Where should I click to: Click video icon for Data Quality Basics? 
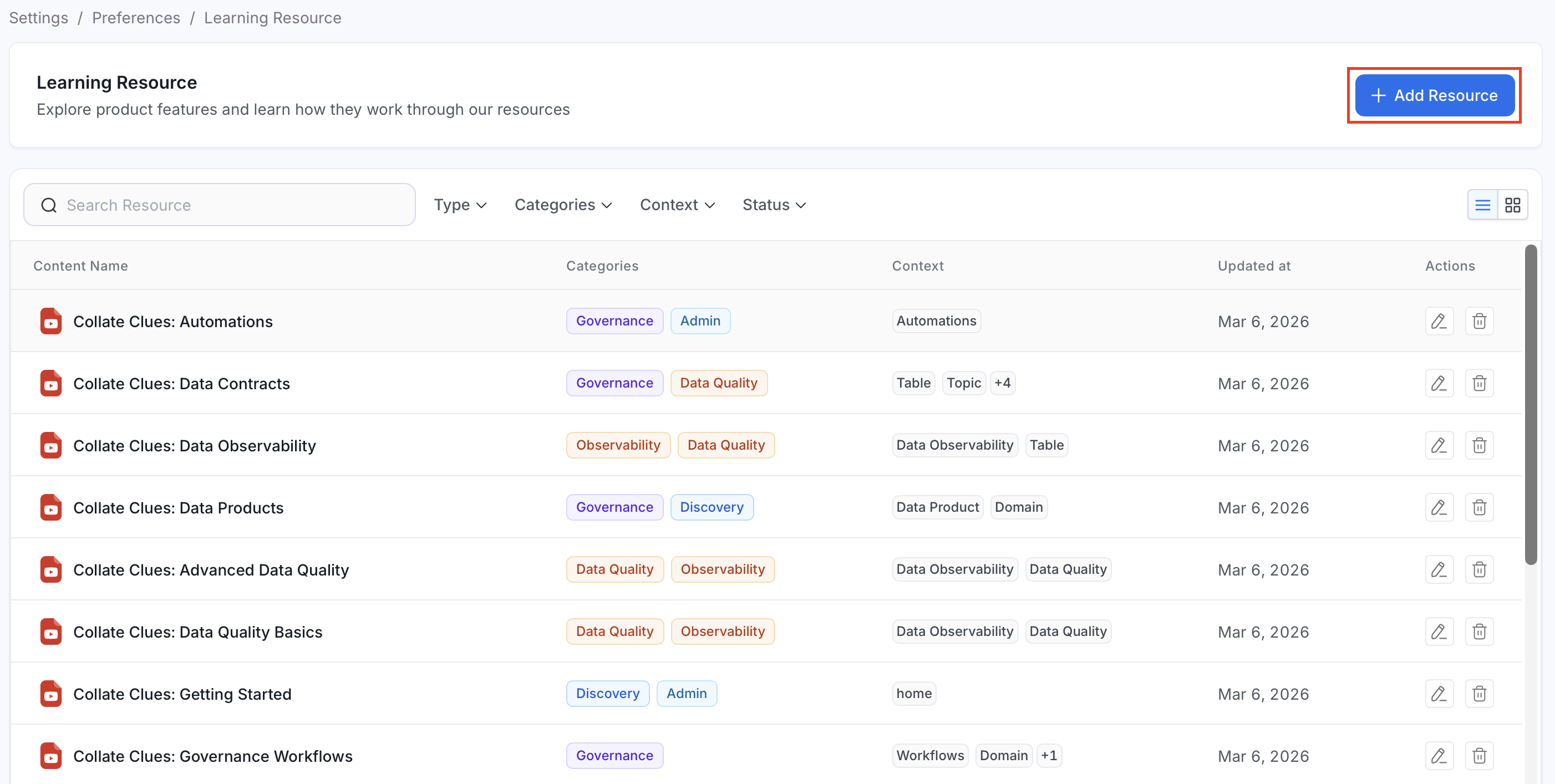pos(50,632)
